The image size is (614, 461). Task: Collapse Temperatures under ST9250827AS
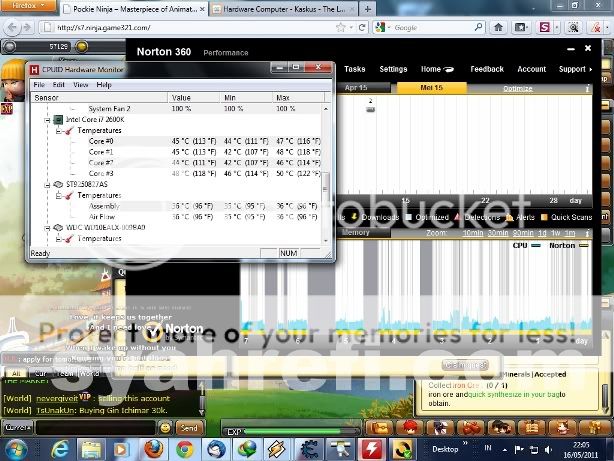58,195
